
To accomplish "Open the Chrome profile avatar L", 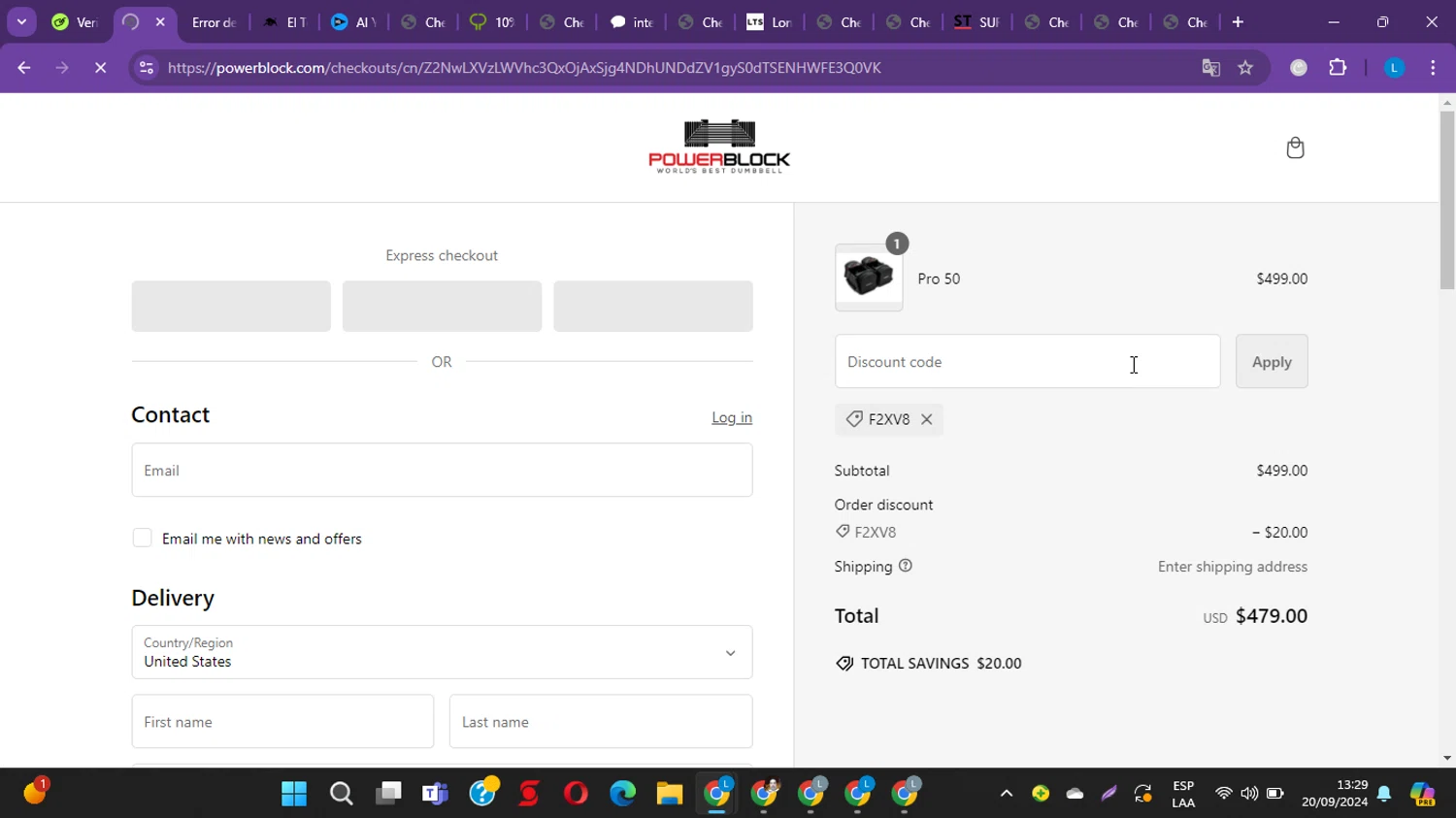I will (x=1394, y=68).
